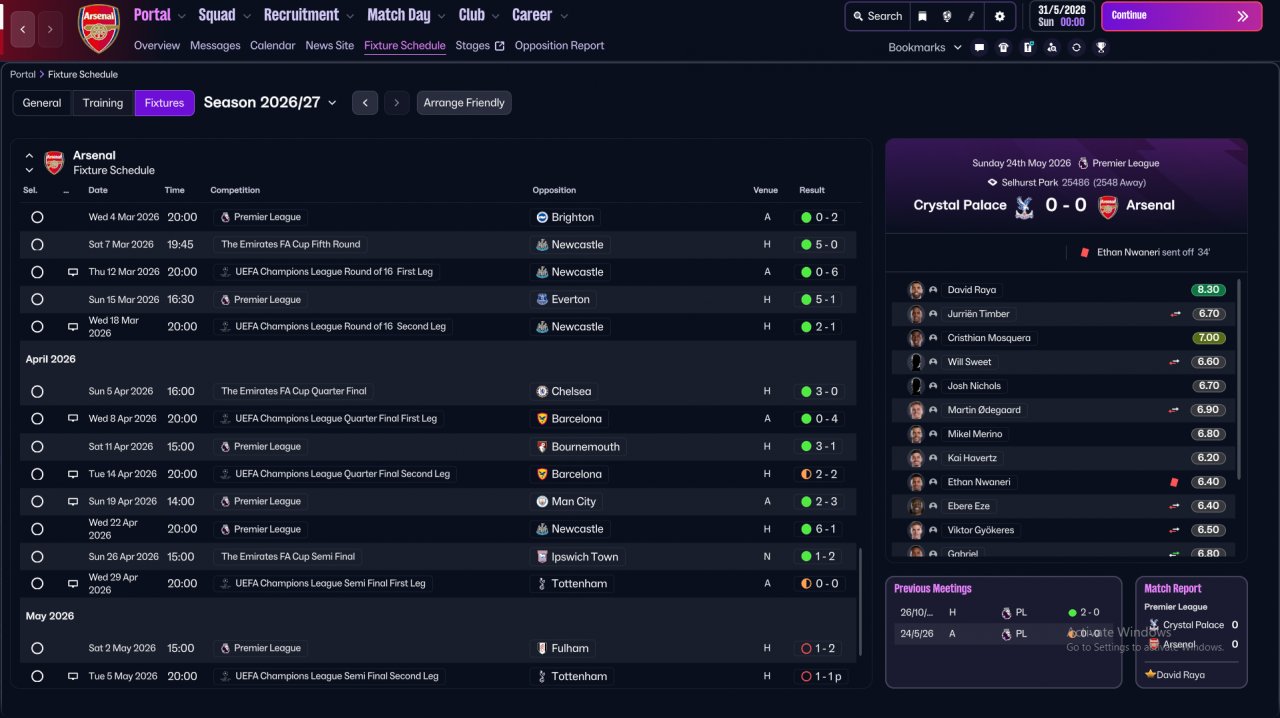Image resolution: width=1280 pixels, height=718 pixels.
Task: Click TV icon on Thu 12 Mar fixture
Action: pos(73,272)
